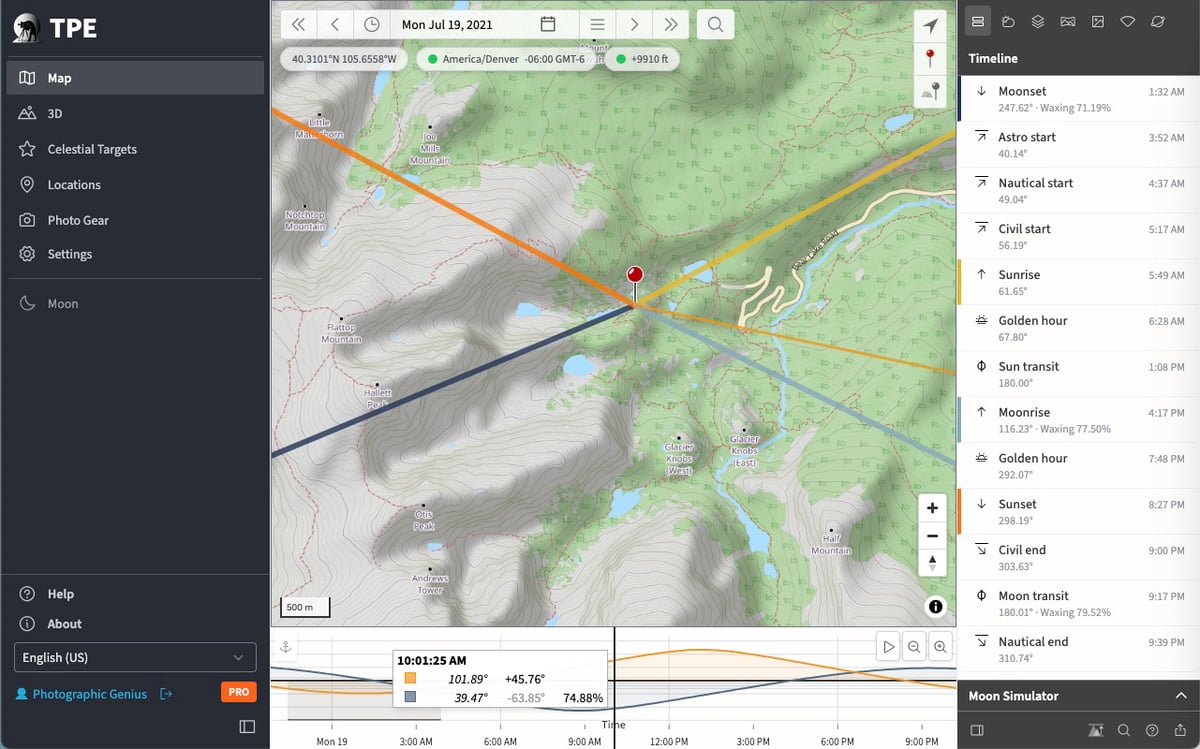This screenshot has height=749, width=1200.
Task: Collapse the left sidebar
Action: pos(247,727)
